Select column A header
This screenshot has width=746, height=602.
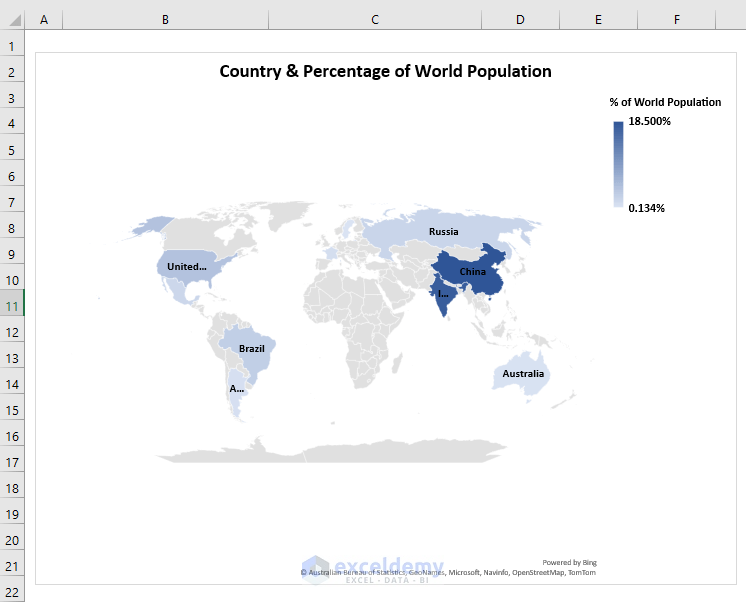(44, 20)
